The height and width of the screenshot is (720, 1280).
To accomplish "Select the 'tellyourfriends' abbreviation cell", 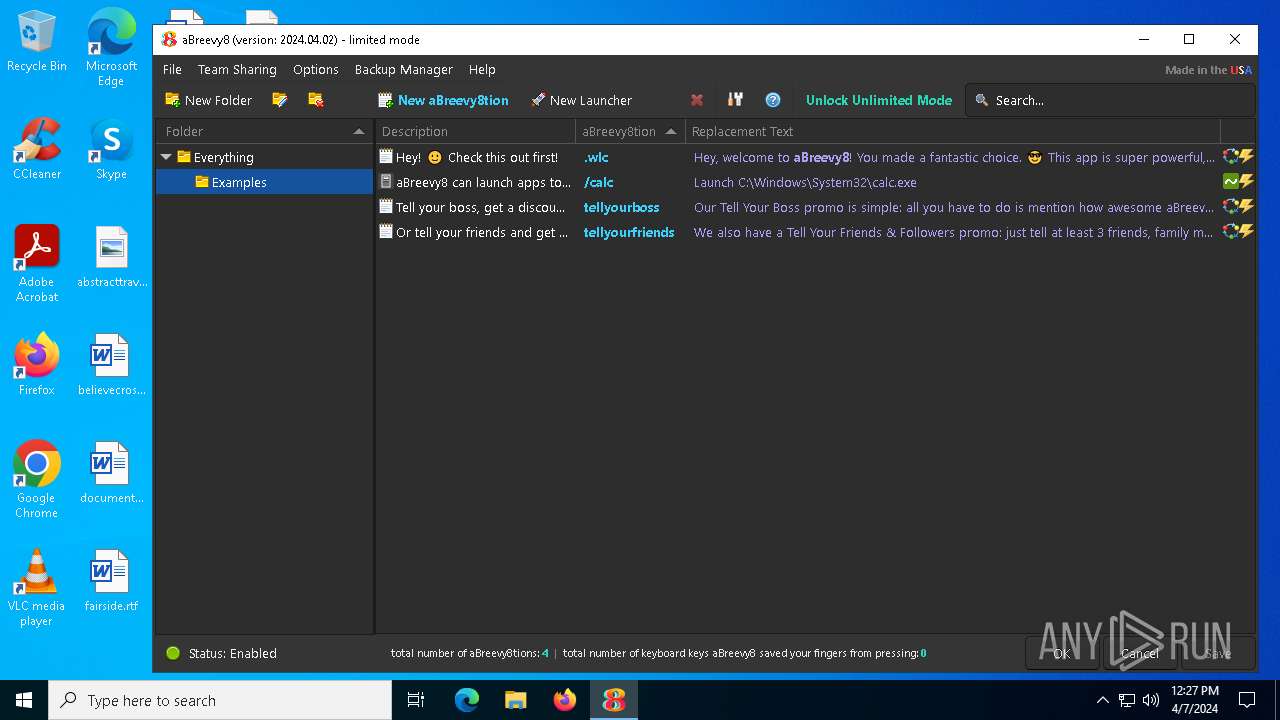I will 629,232.
